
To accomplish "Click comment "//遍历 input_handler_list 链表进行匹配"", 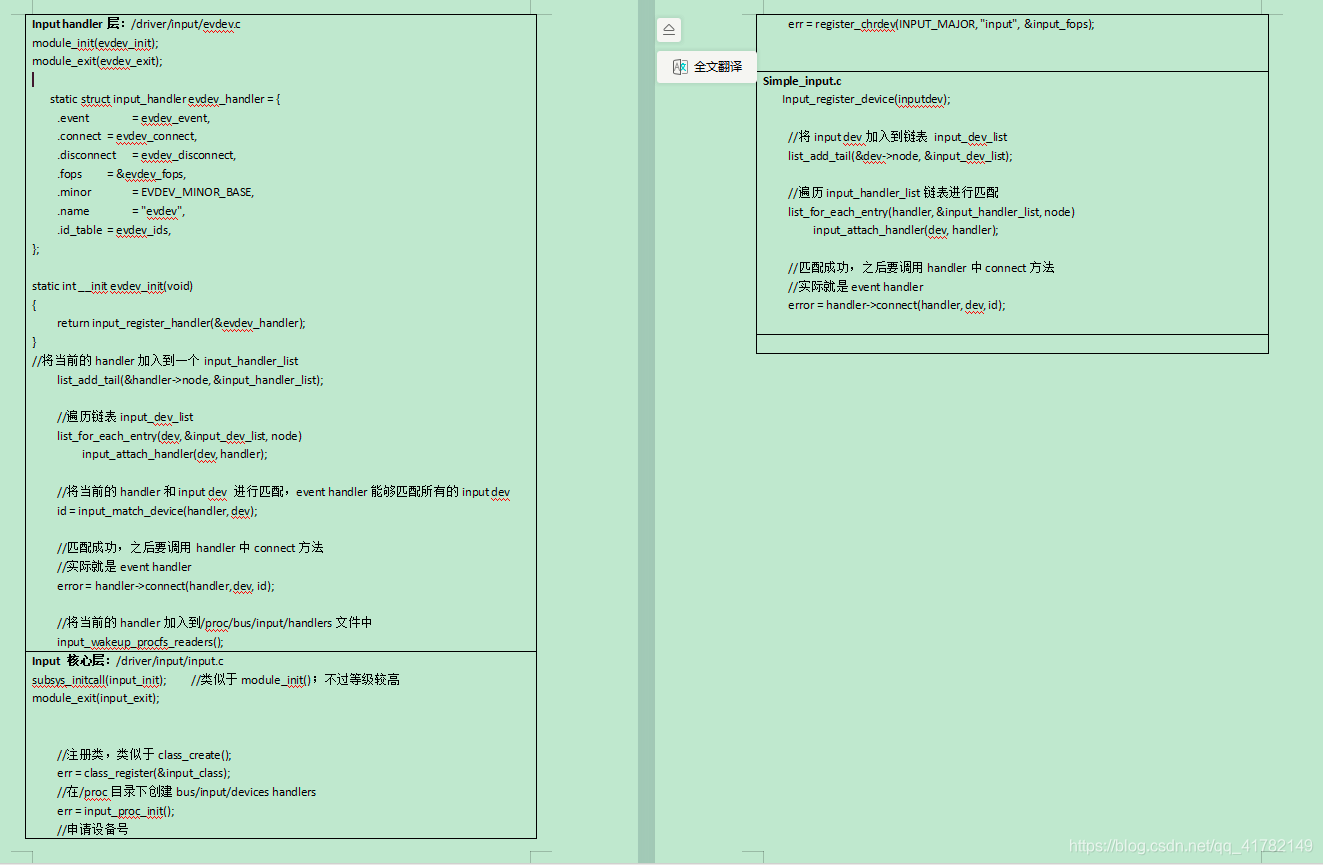I will point(893,193).
